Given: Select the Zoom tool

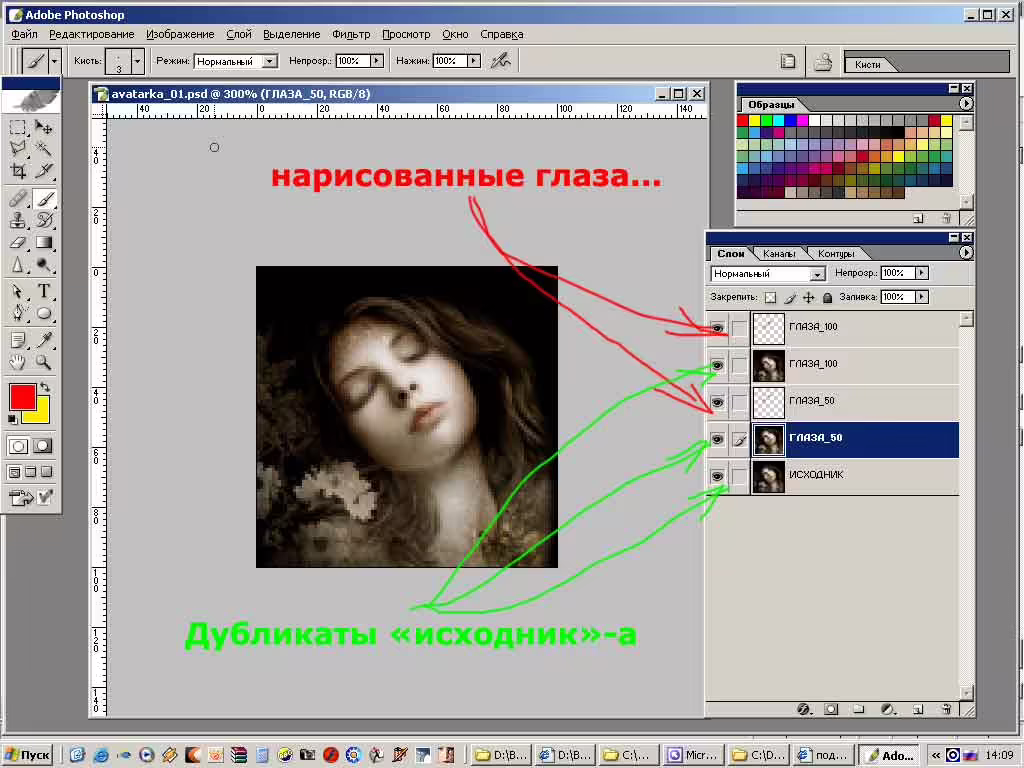Looking at the screenshot, I should click(x=44, y=362).
